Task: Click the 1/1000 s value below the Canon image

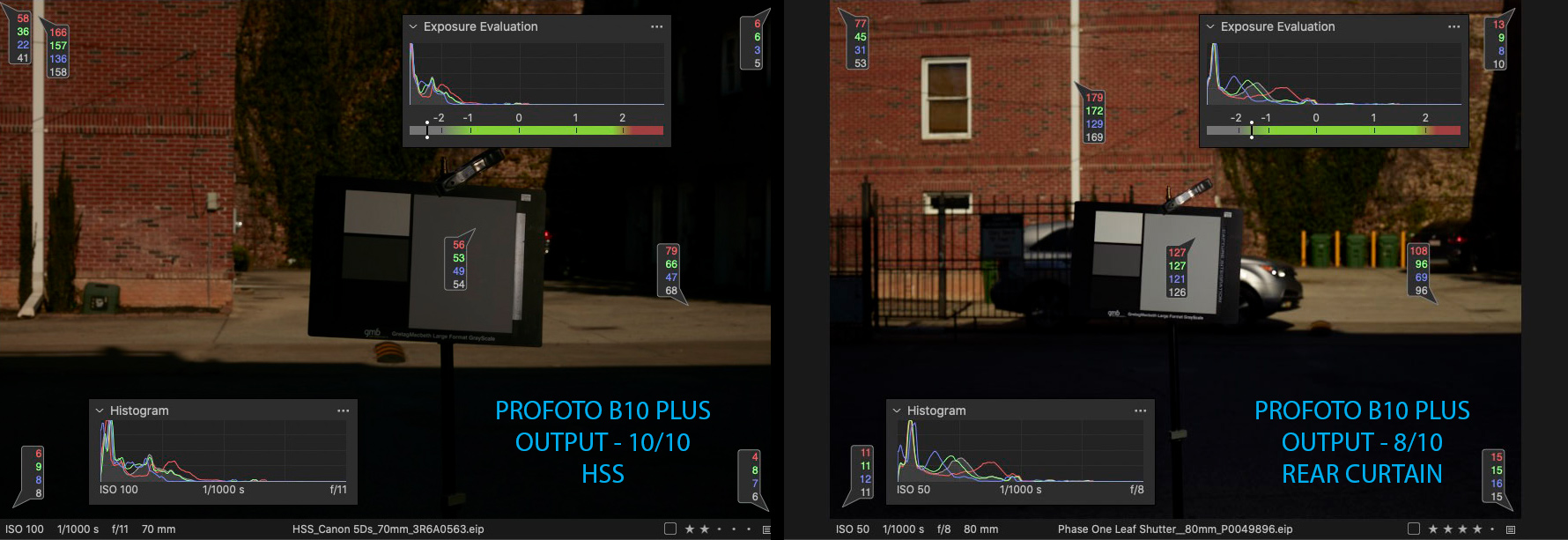Action: 78,529
